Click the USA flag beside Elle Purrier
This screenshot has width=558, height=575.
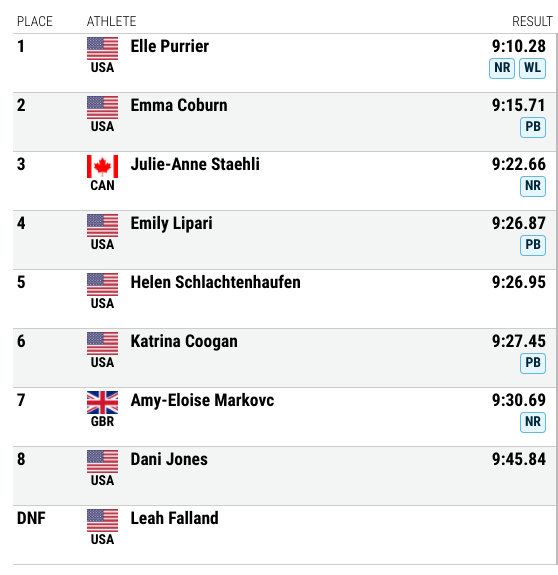[102, 48]
